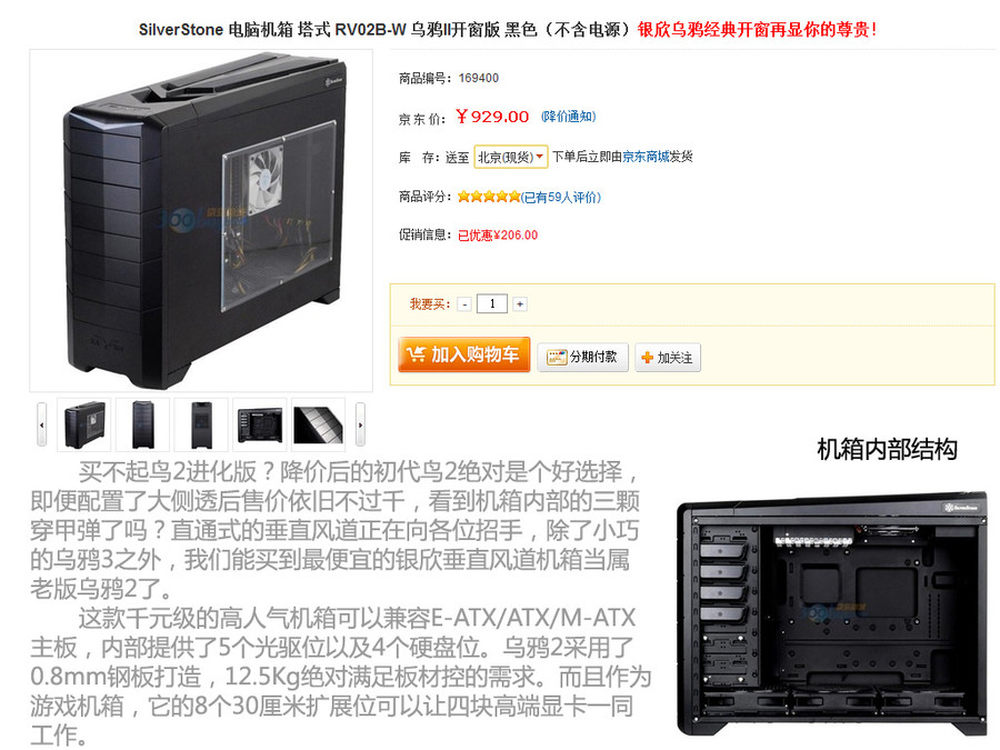
Task: Click the five-star product rating icons
Action: 489,196
